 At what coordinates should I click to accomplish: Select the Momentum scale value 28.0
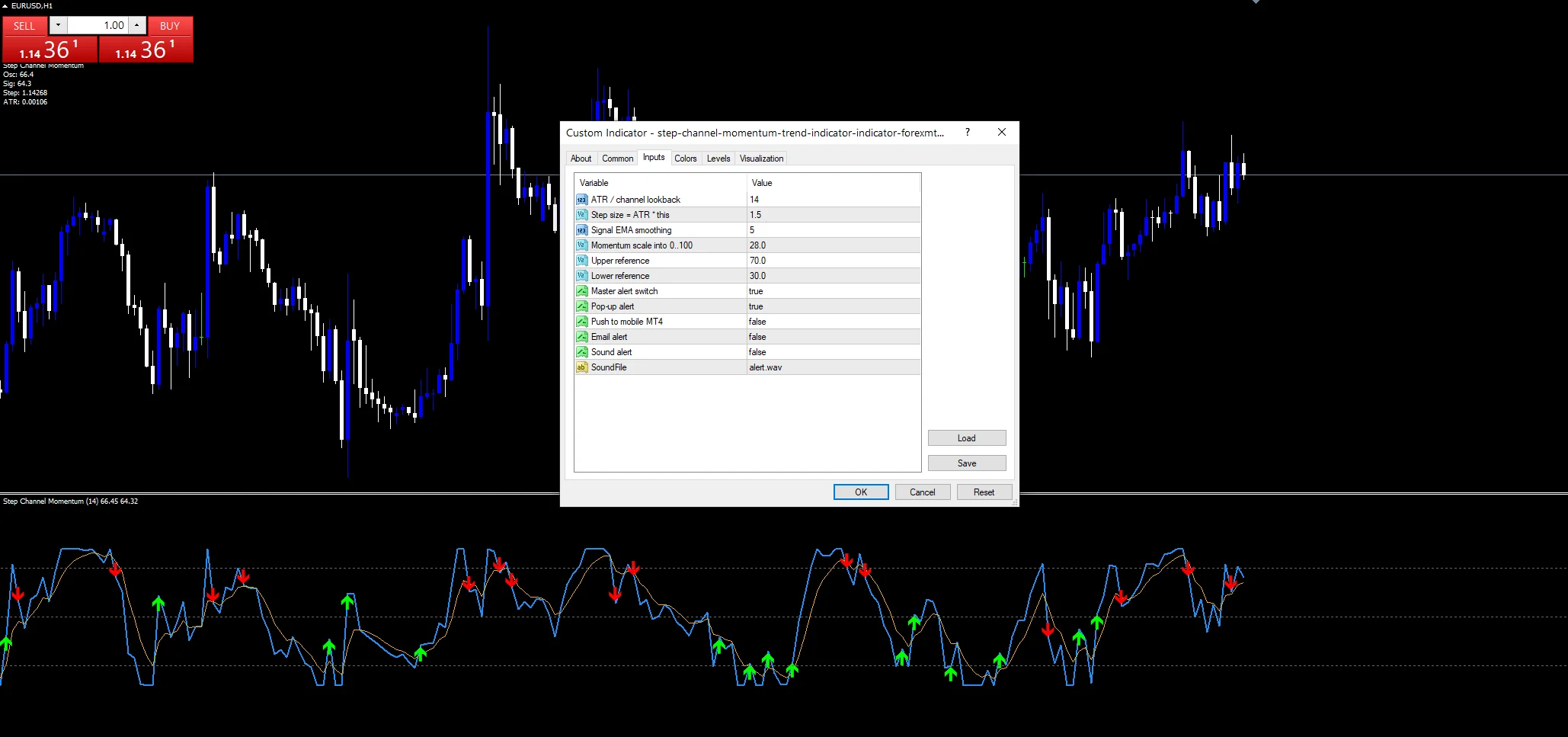(x=834, y=245)
